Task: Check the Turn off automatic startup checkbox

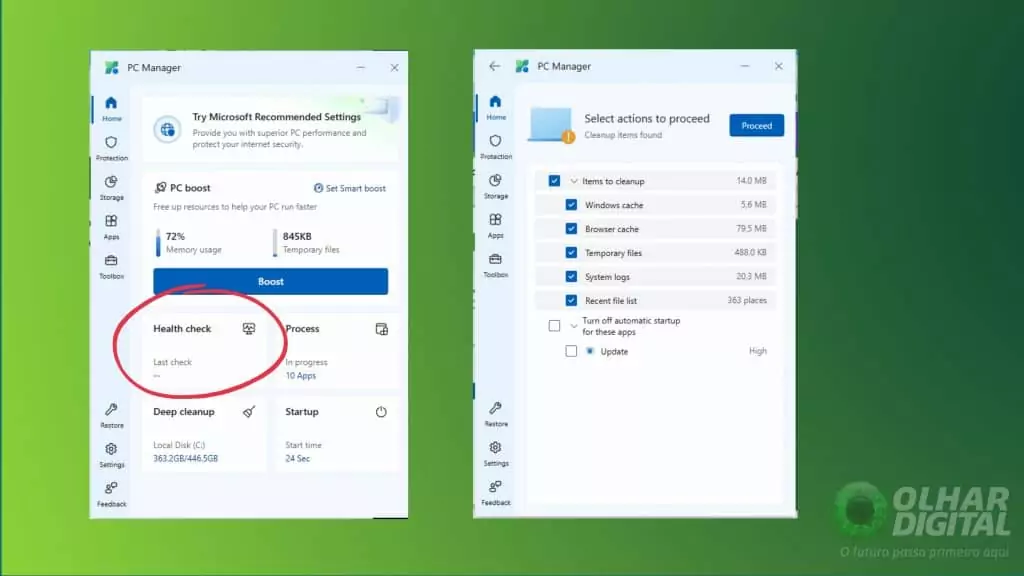Action: click(x=554, y=325)
